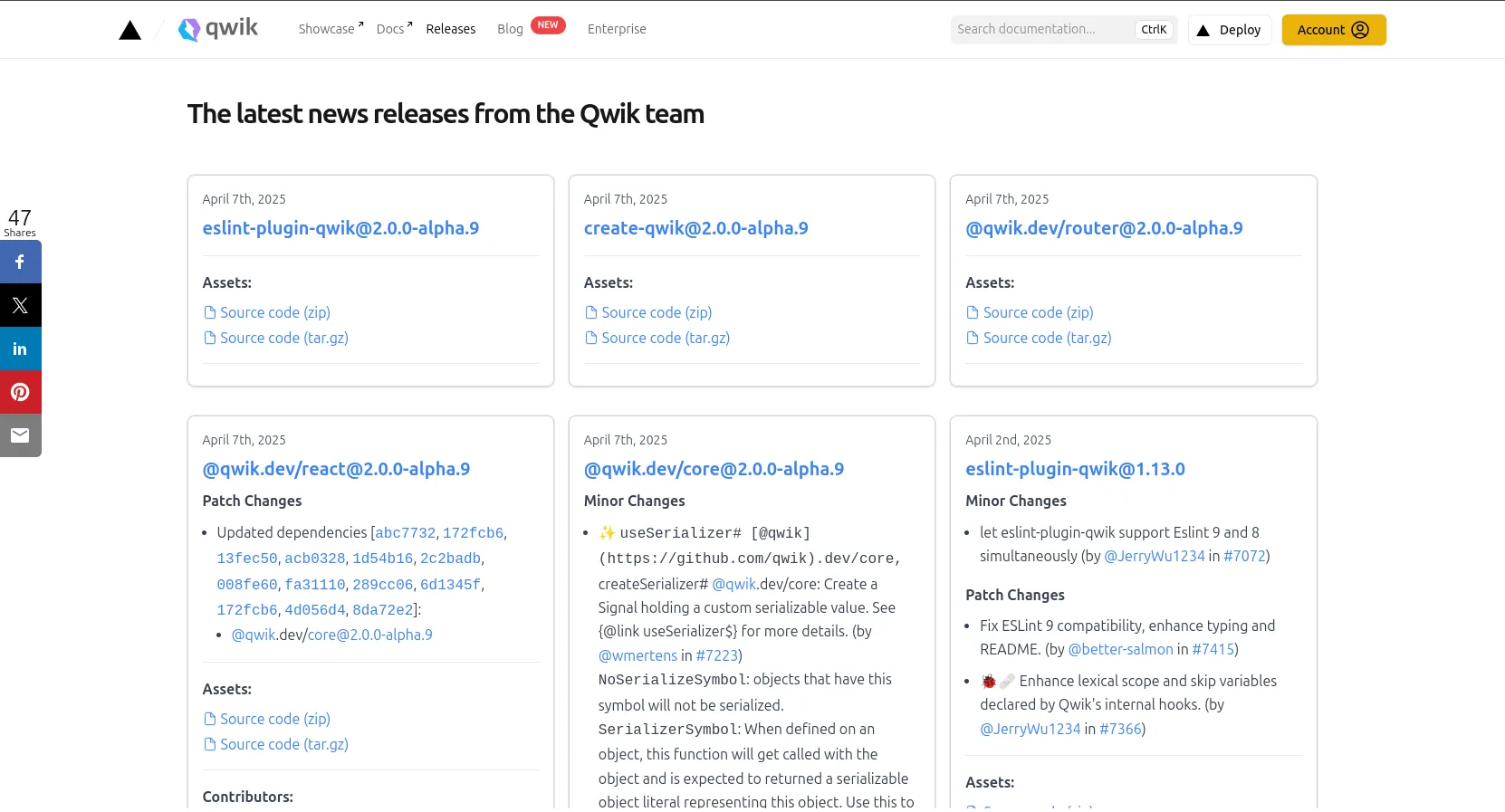Image resolution: width=1505 pixels, height=812 pixels.
Task: Click the triangle icon in Deploy button
Action: 1203,30
